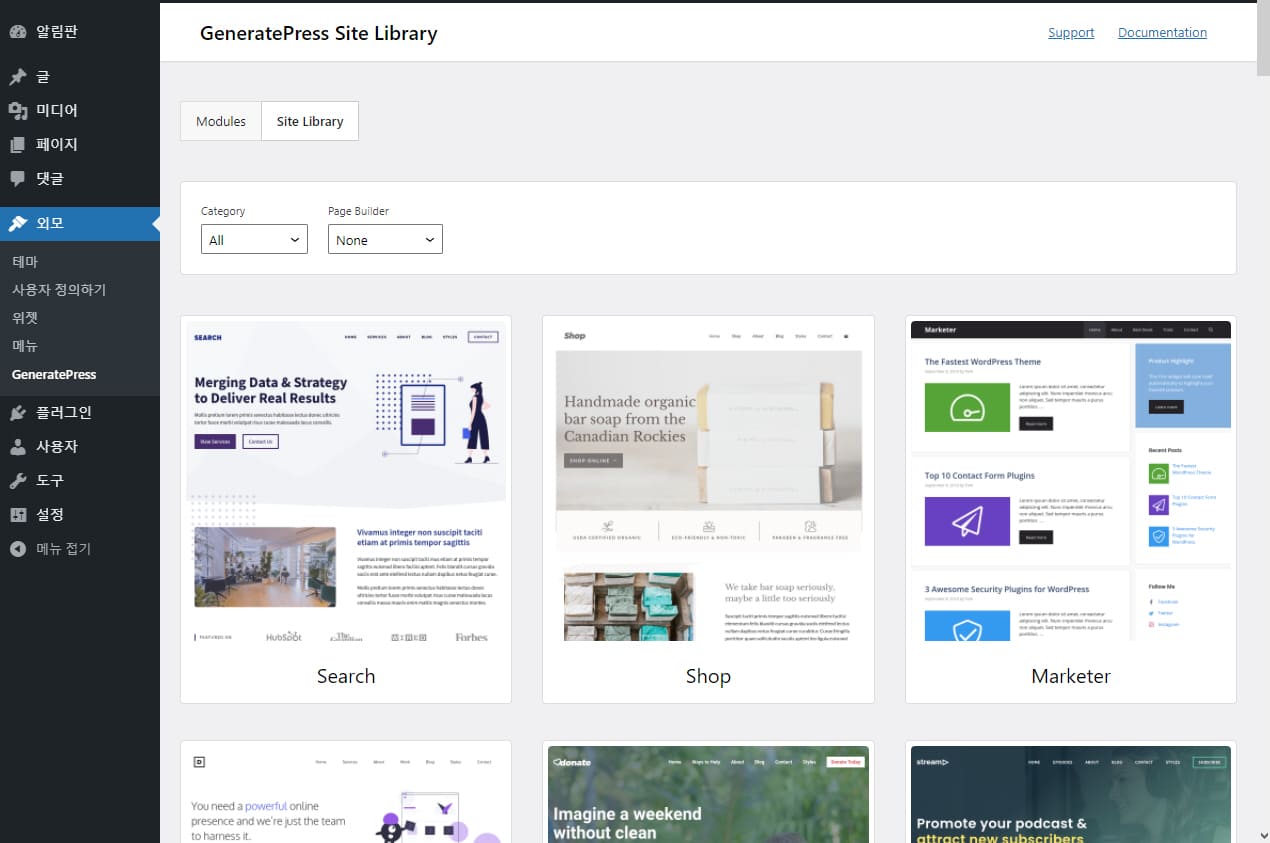Screen dimensions: 1270x843
Task: Open the Category dropdown set to All
Action: pyautogui.click(x=254, y=239)
